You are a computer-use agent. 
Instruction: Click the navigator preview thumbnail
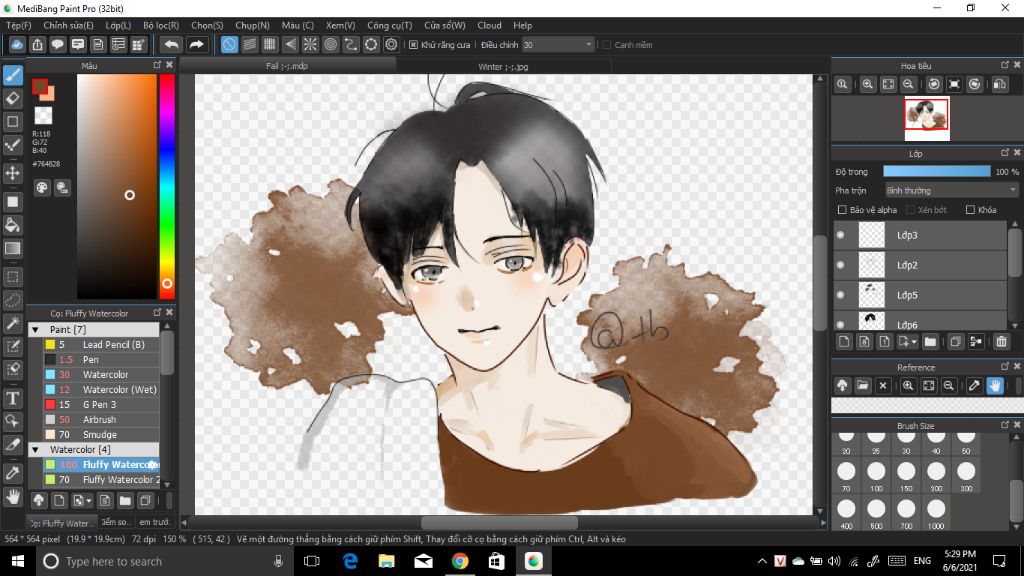point(927,118)
